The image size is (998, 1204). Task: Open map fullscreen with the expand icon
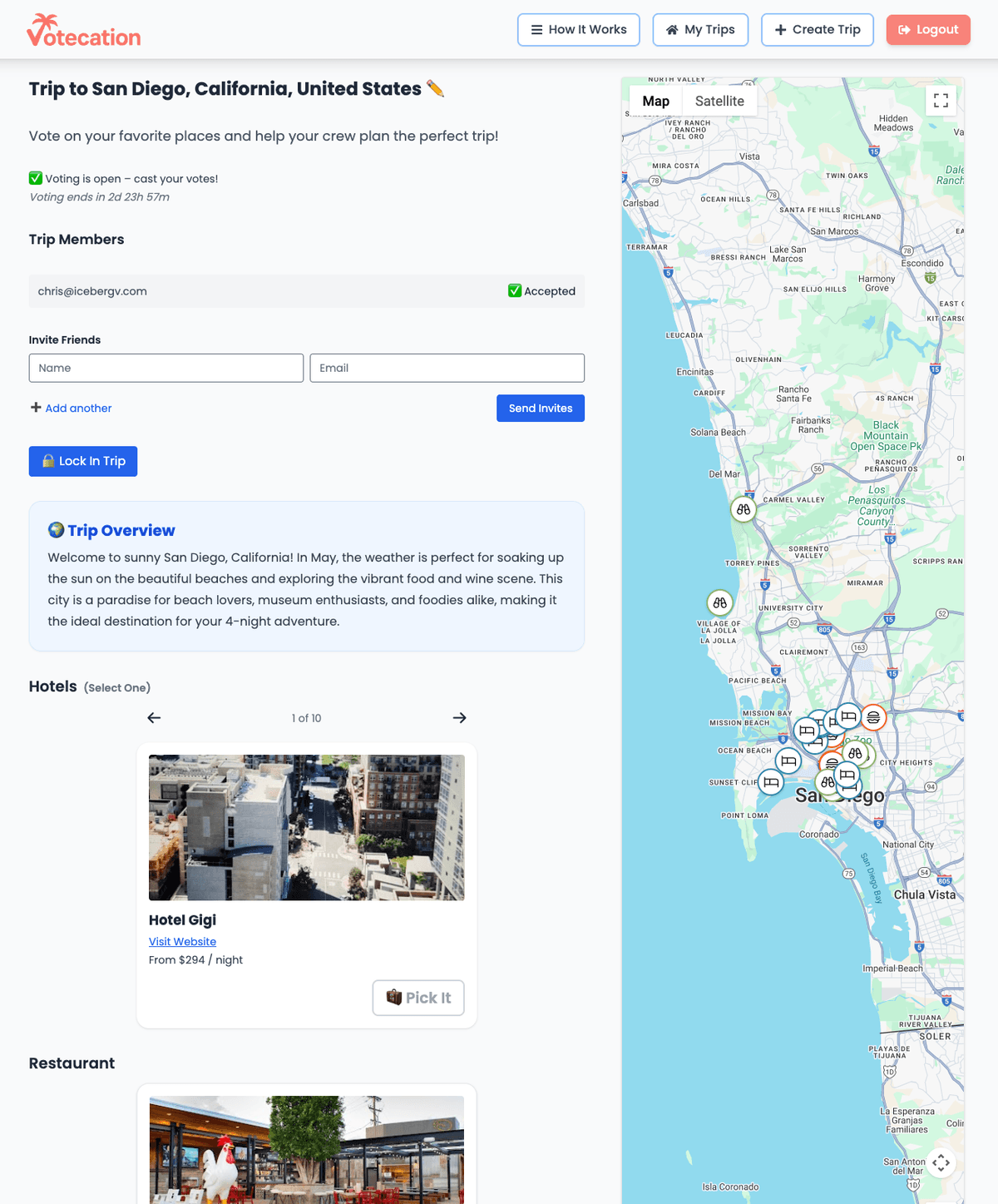coord(941,100)
